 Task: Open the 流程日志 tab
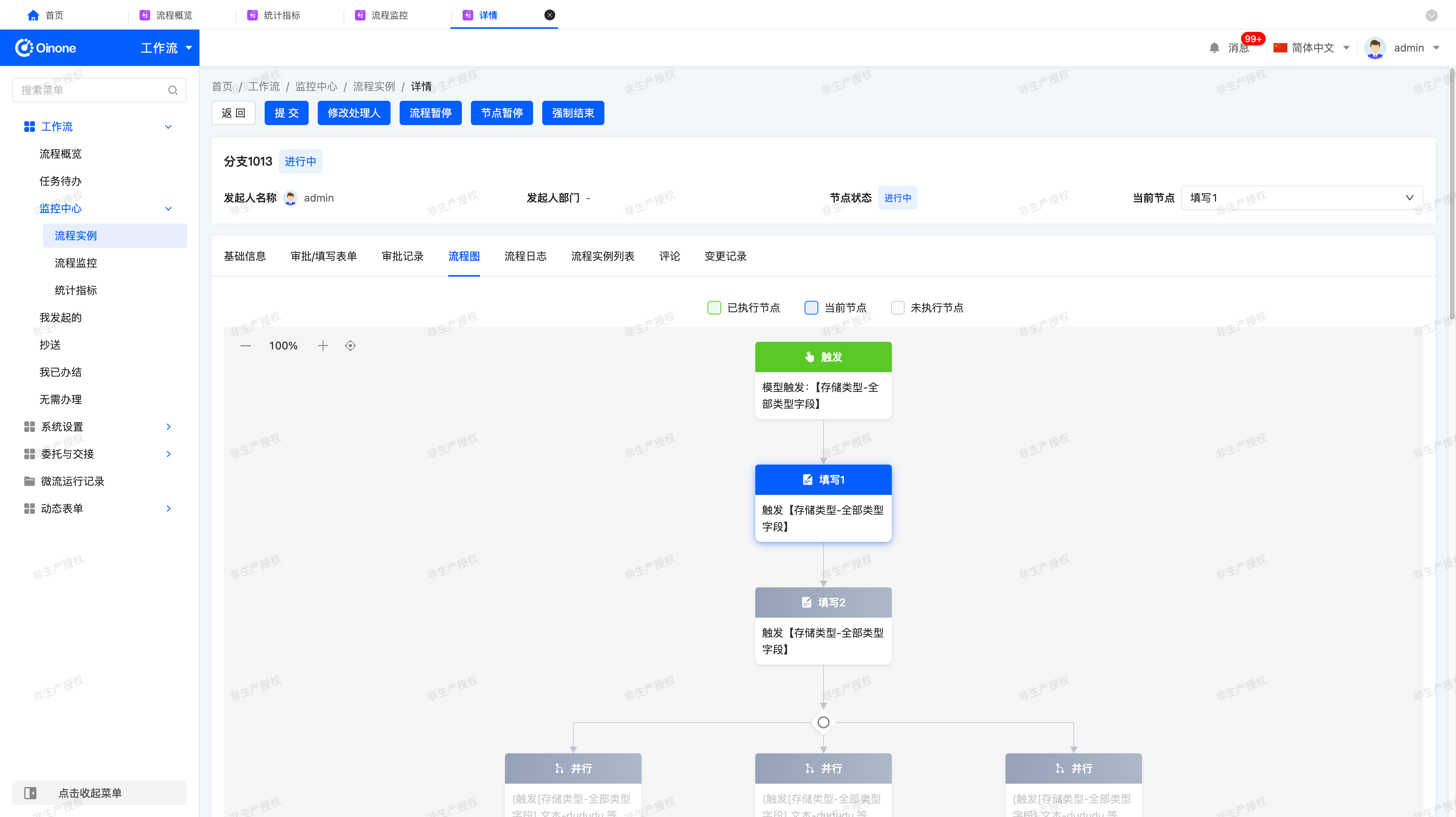pos(525,257)
